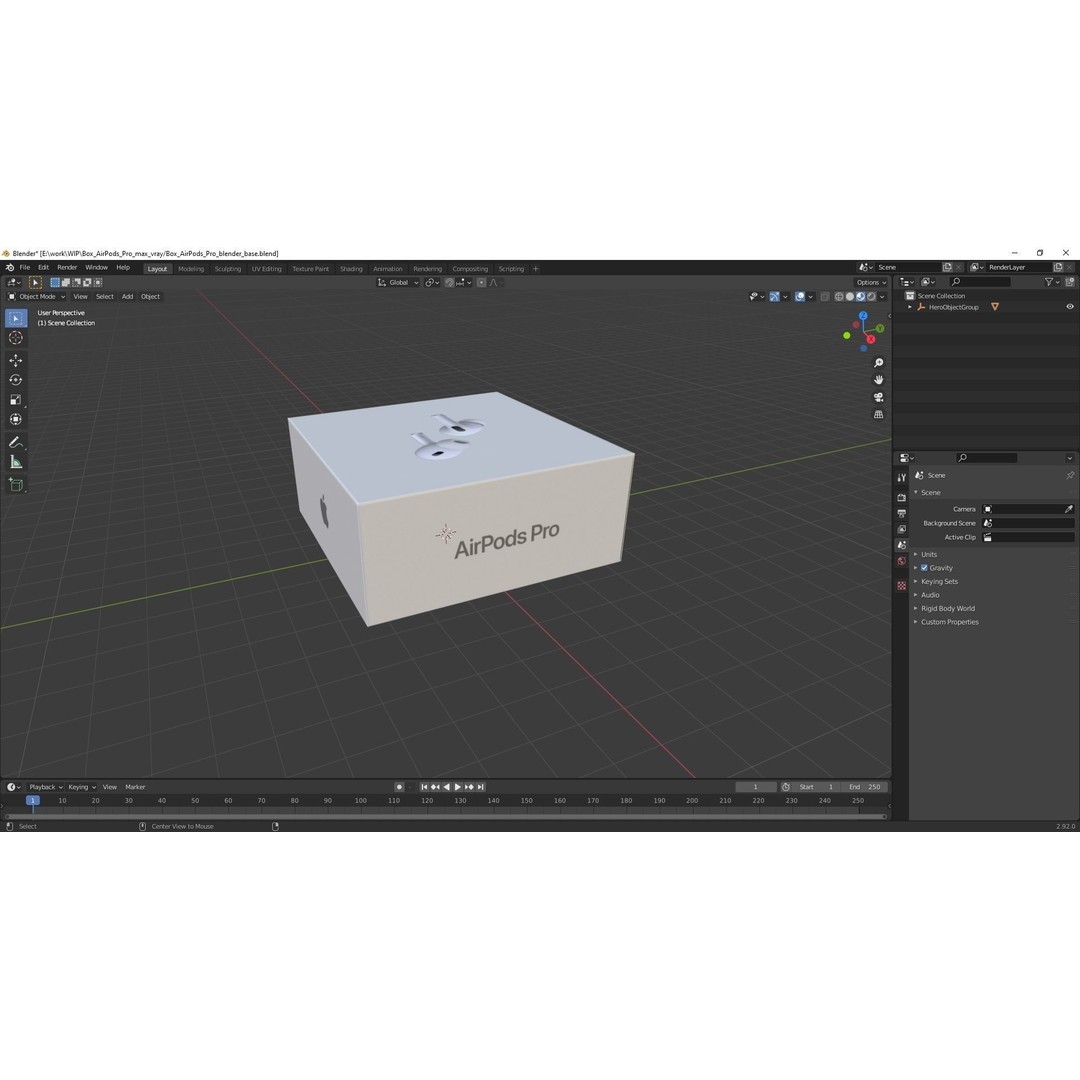Jump to the timeline end frame
This screenshot has width=1080, height=1080.
[481, 787]
